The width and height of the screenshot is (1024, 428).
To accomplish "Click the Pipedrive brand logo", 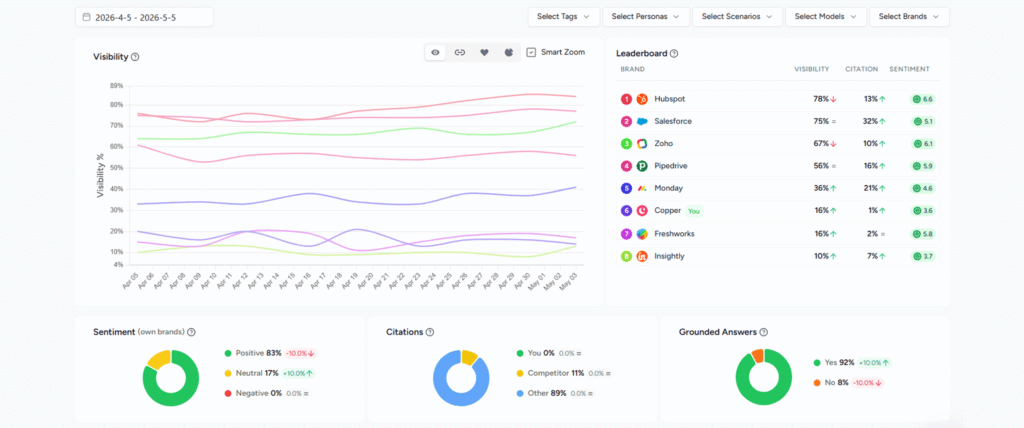I will coord(642,166).
